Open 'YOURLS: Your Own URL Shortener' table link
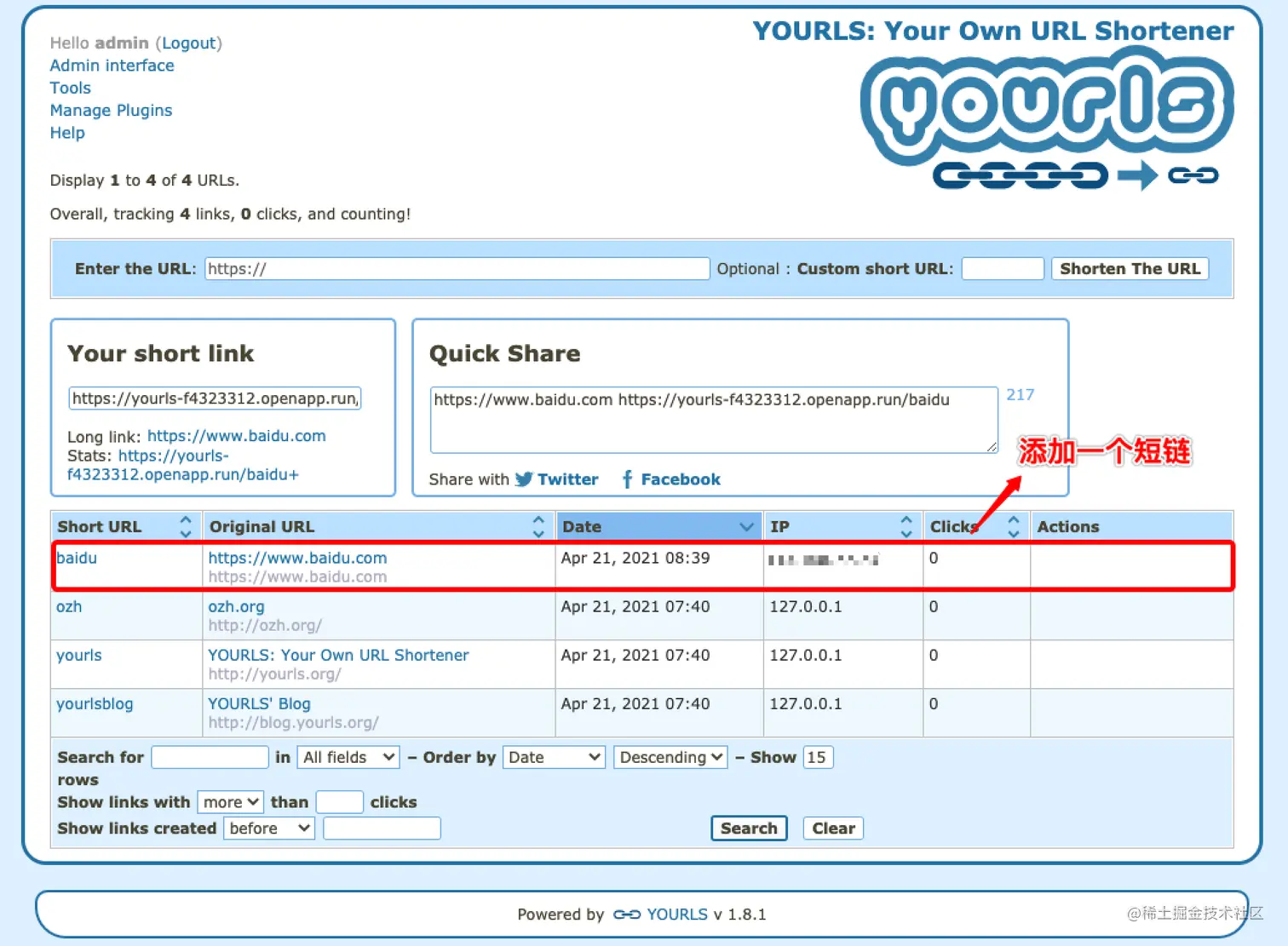This screenshot has height=946, width=1288. [338, 655]
